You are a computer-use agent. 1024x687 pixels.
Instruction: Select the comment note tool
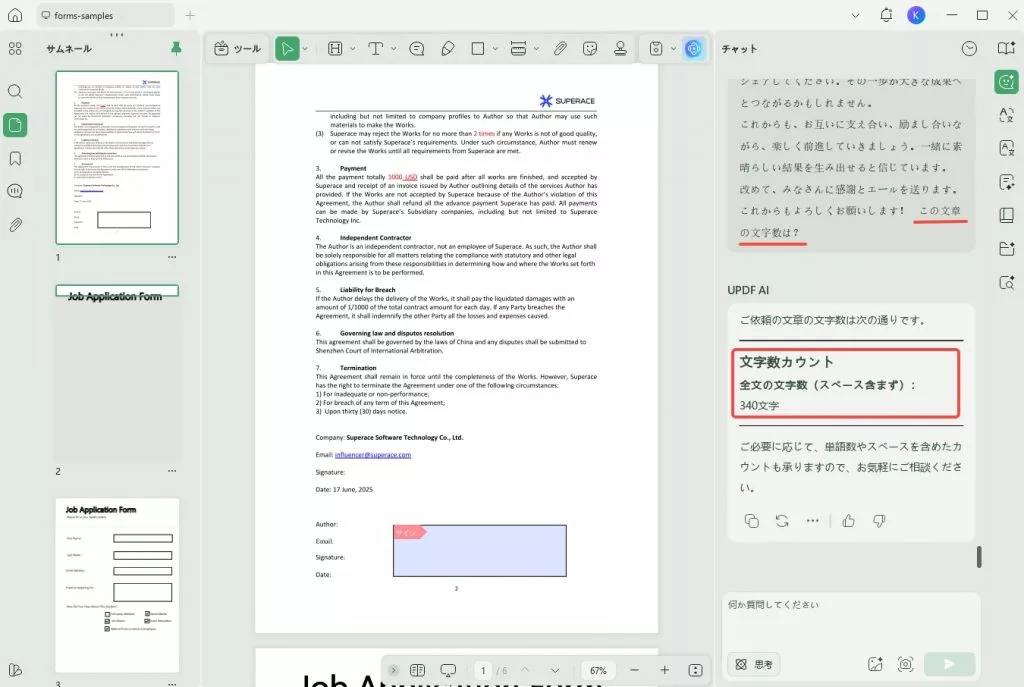coord(417,48)
